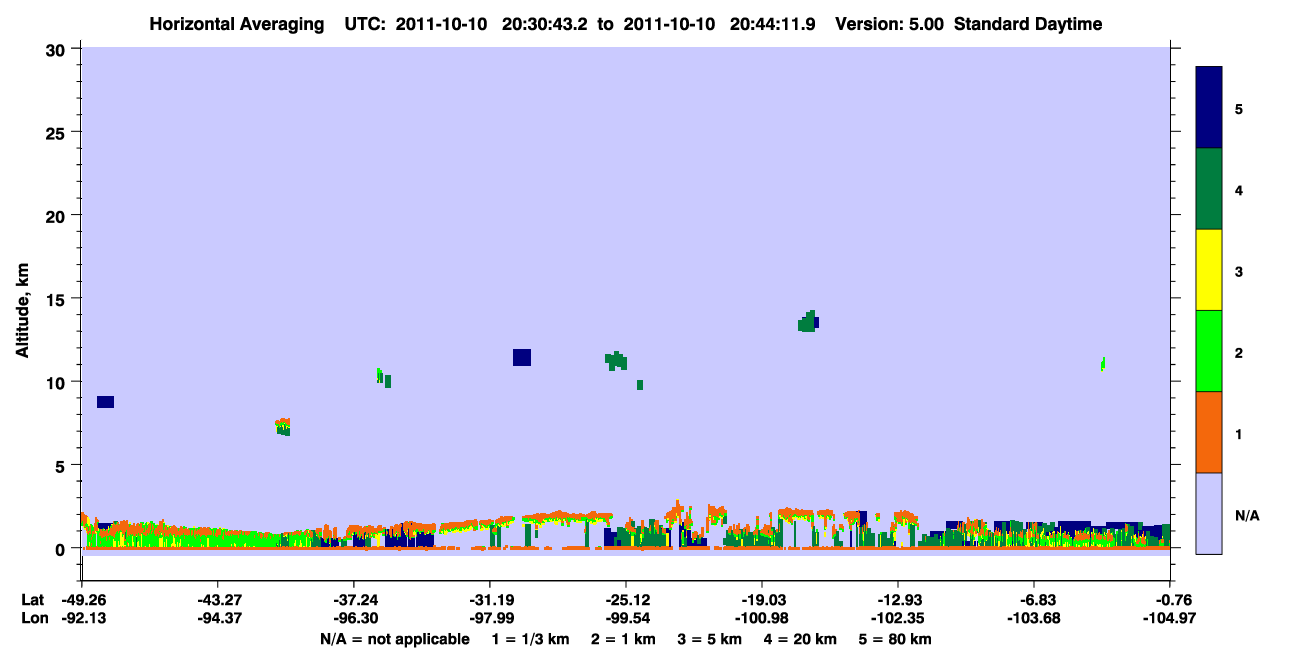Click the orange-topped feature near 7 km
Screen dimensions: 1300x667
(283, 427)
